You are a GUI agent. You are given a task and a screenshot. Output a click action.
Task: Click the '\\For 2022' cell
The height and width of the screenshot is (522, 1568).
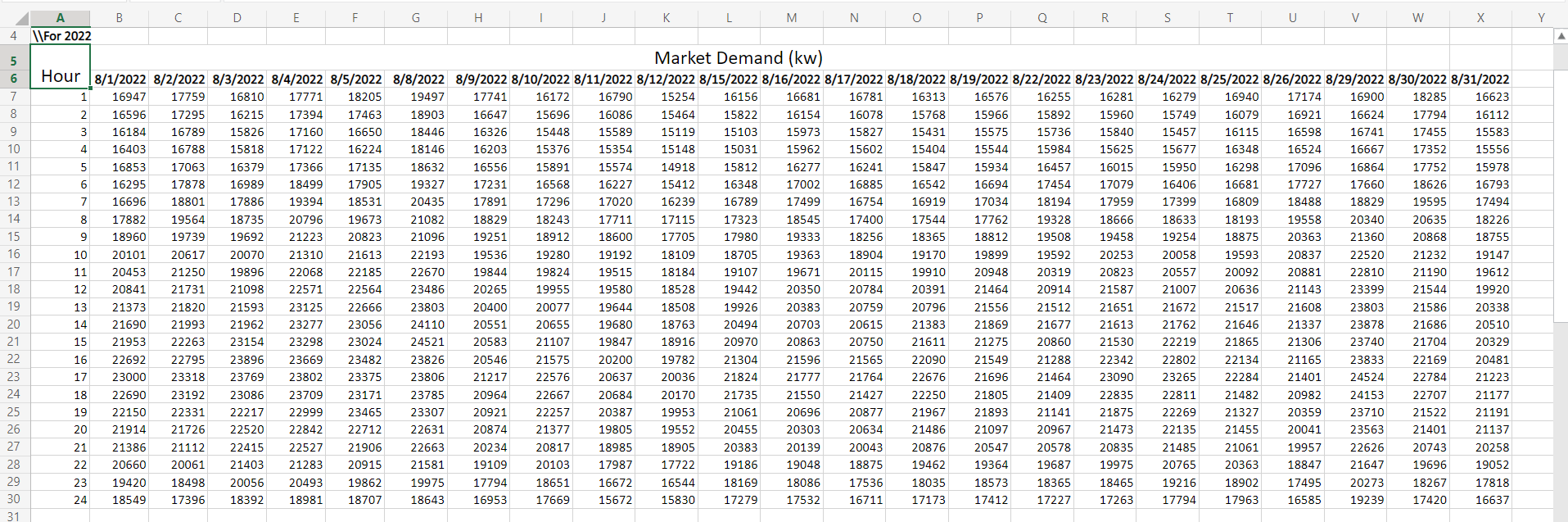point(61,36)
